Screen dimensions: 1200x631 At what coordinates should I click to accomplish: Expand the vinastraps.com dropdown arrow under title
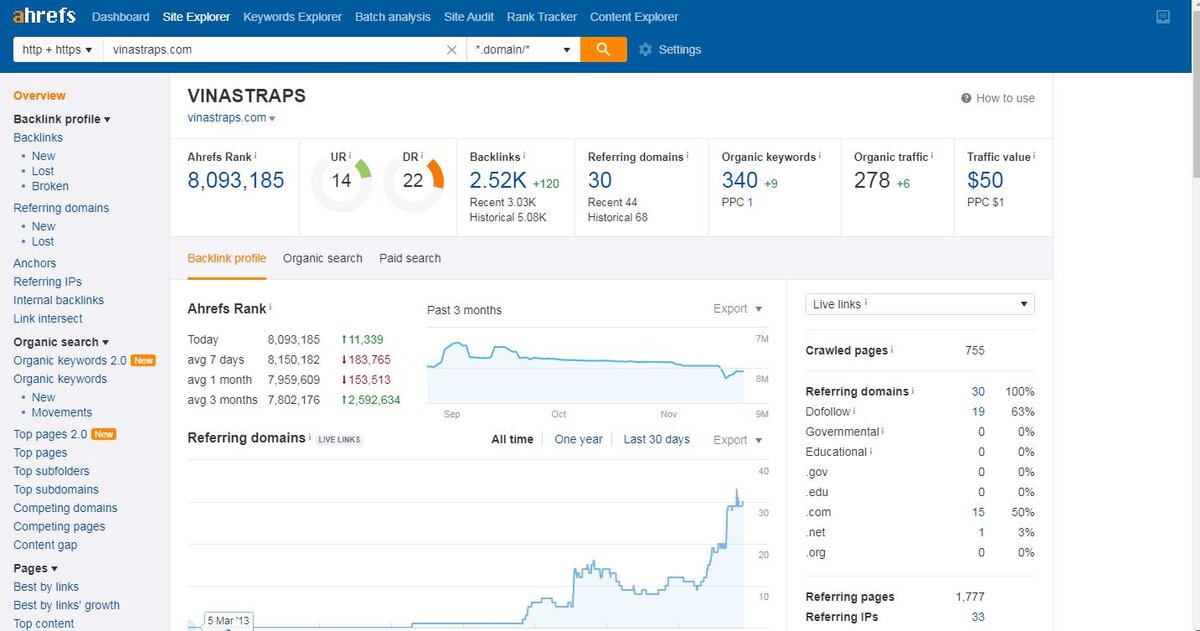[272, 118]
